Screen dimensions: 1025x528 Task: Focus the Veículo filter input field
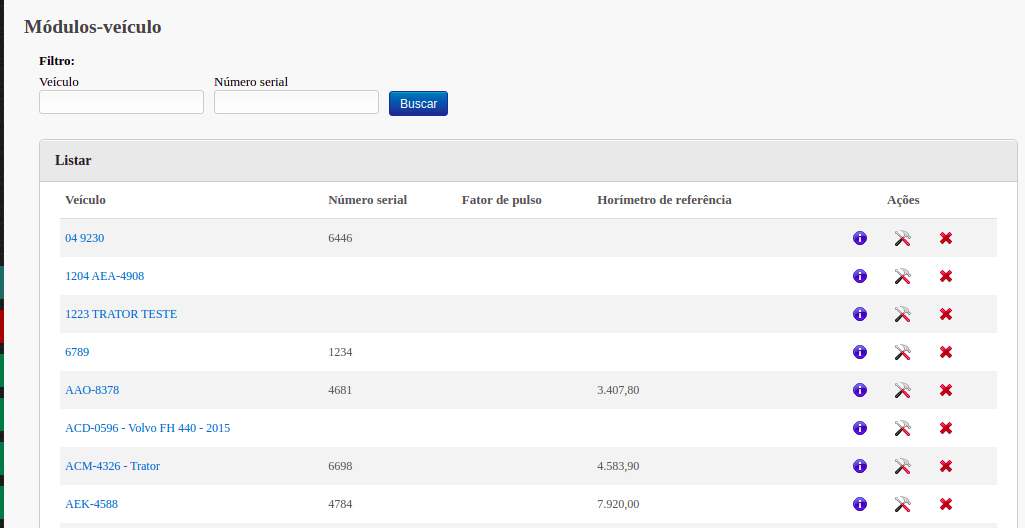point(121,102)
